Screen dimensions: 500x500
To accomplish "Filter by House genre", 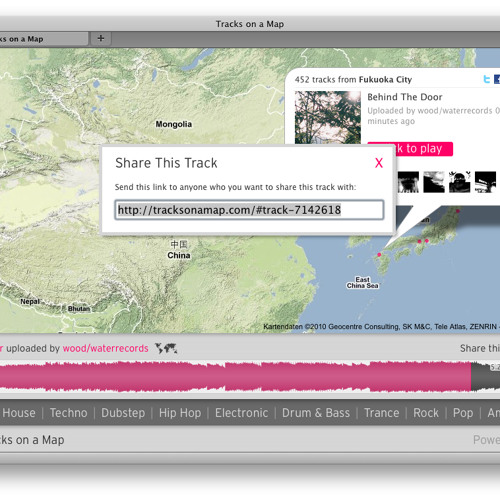I will (19, 413).
